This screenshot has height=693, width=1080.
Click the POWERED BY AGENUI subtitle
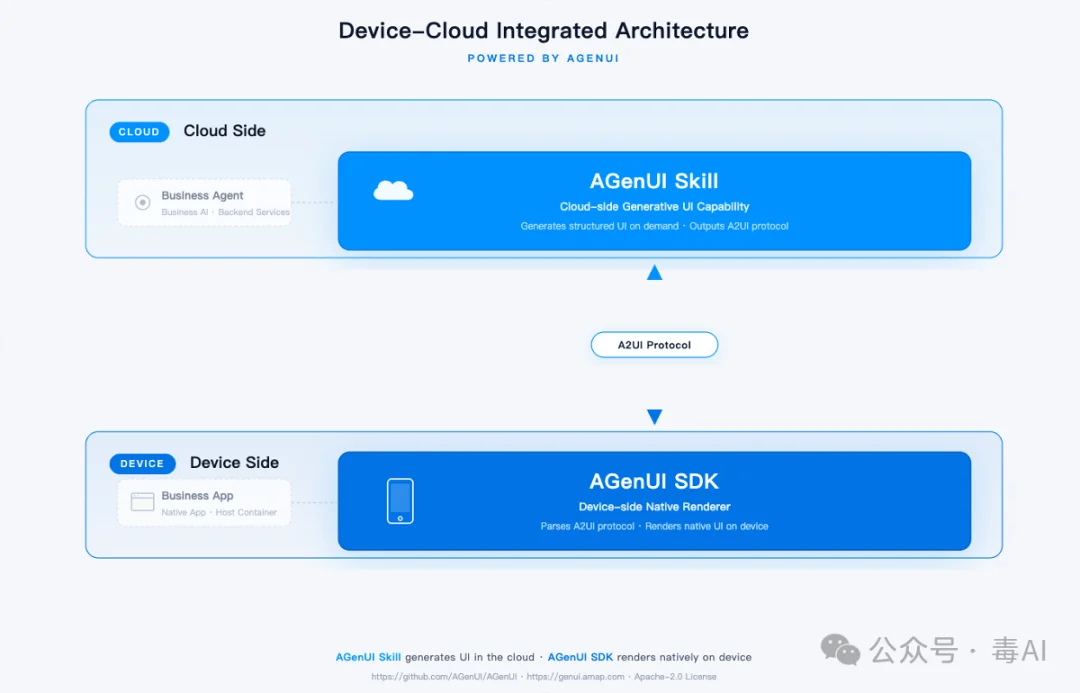tap(543, 59)
